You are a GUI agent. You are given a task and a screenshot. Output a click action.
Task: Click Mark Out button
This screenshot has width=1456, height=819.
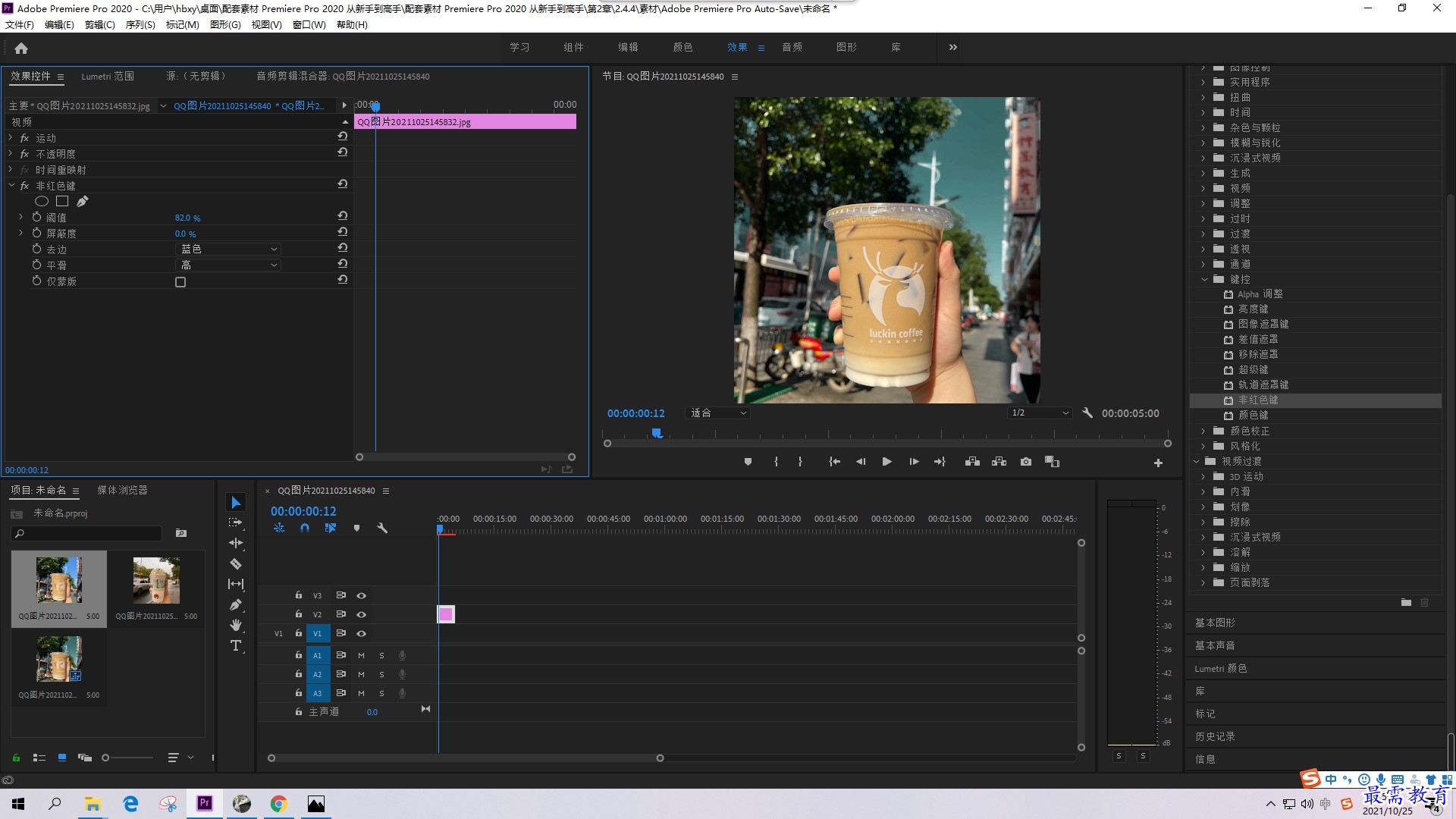800,462
